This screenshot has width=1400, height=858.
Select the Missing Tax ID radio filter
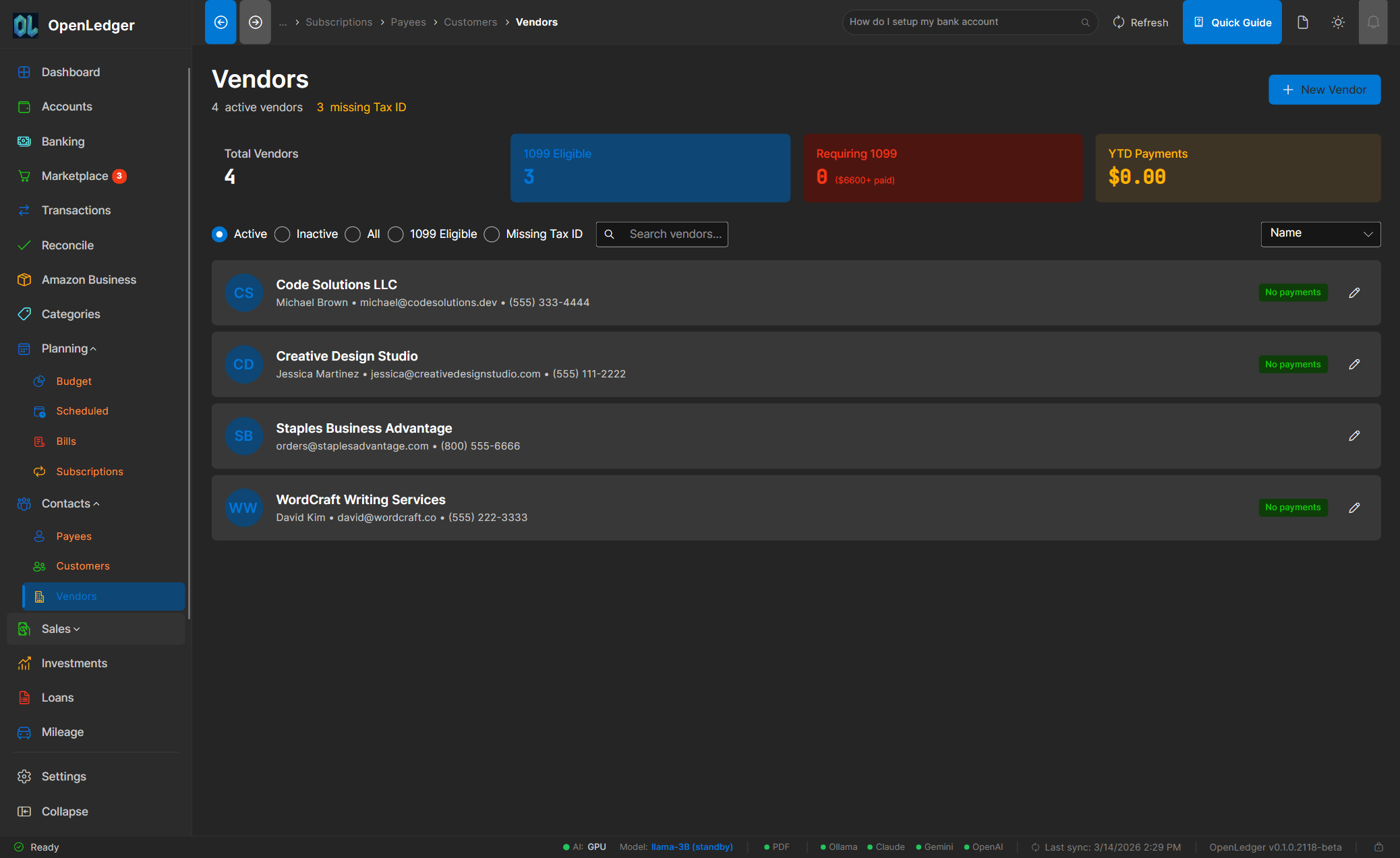pyautogui.click(x=492, y=234)
